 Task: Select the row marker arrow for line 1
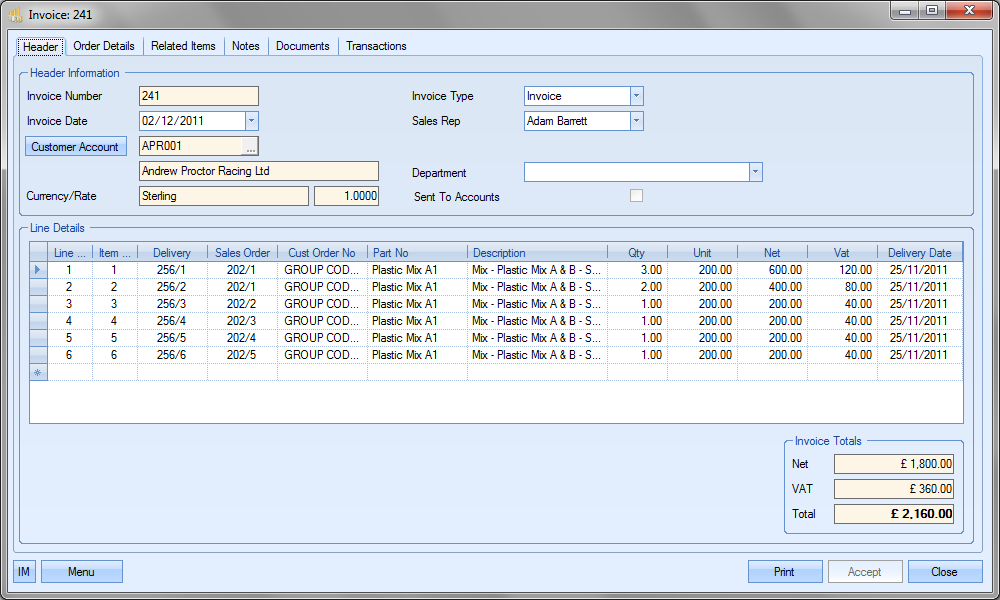click(39, 270)
